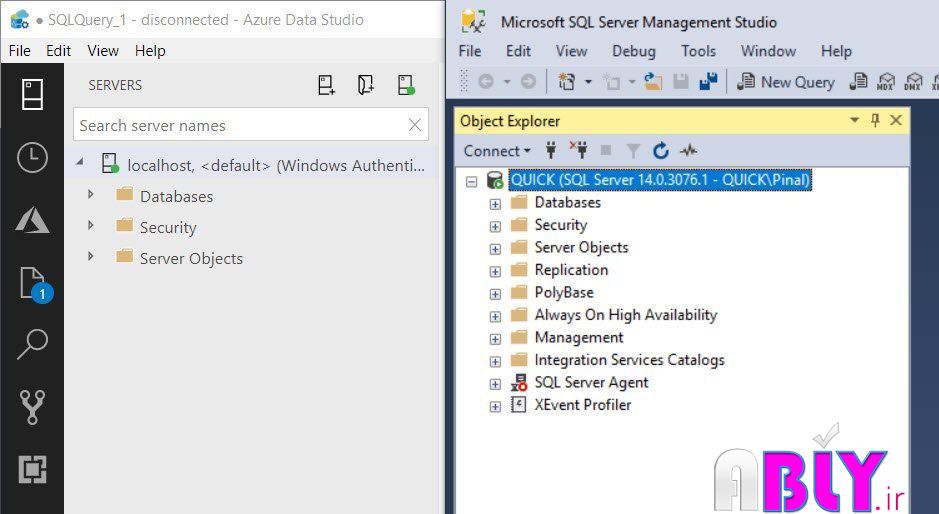Image resolution: width=939 pixels, height=514 pixels.
Task: Expand Databases node in SSMS Object Explorer
Action: (x=495, y=204)
